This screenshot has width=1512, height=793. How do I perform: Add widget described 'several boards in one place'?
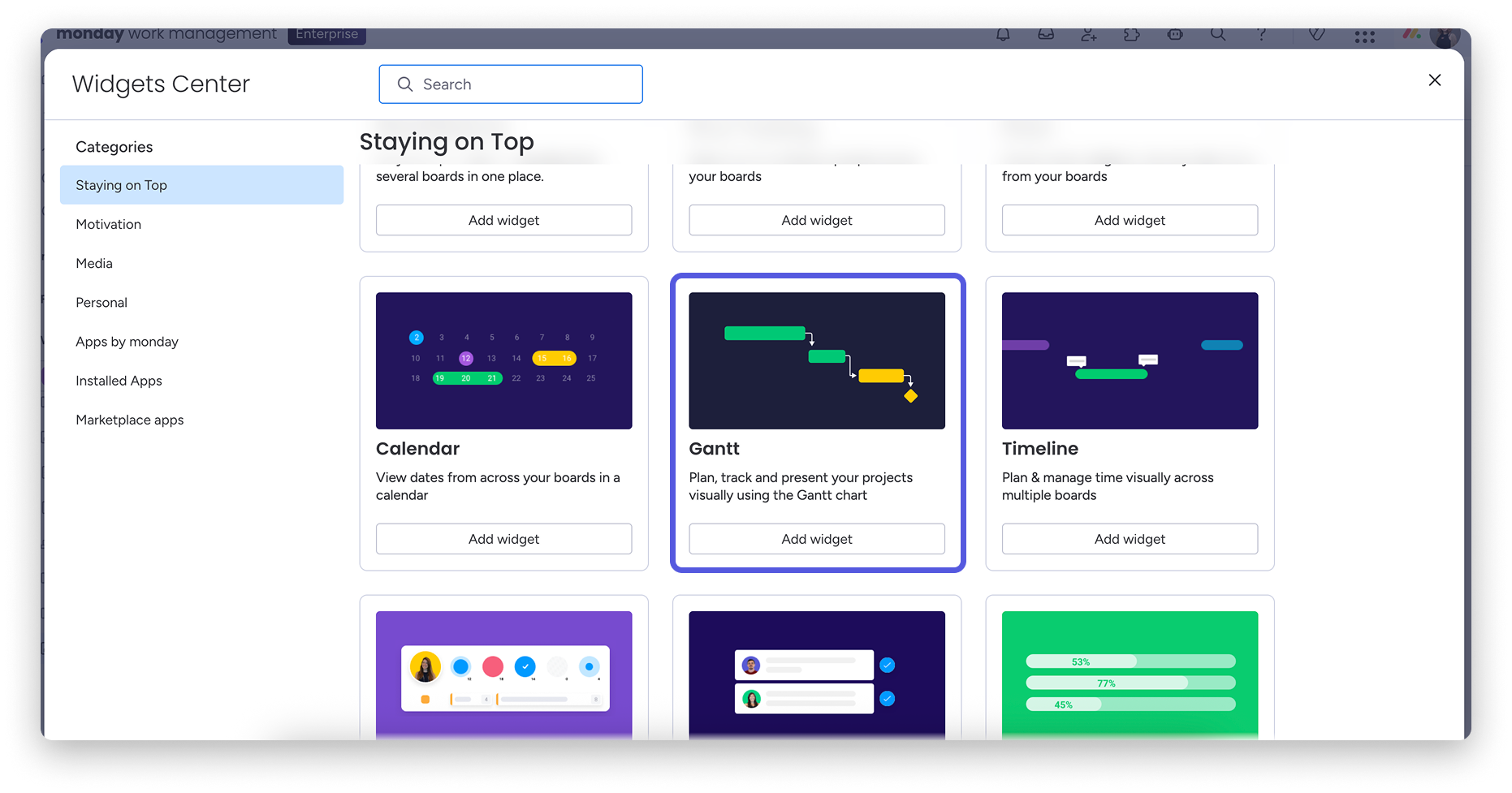click(x=503, y=220)
